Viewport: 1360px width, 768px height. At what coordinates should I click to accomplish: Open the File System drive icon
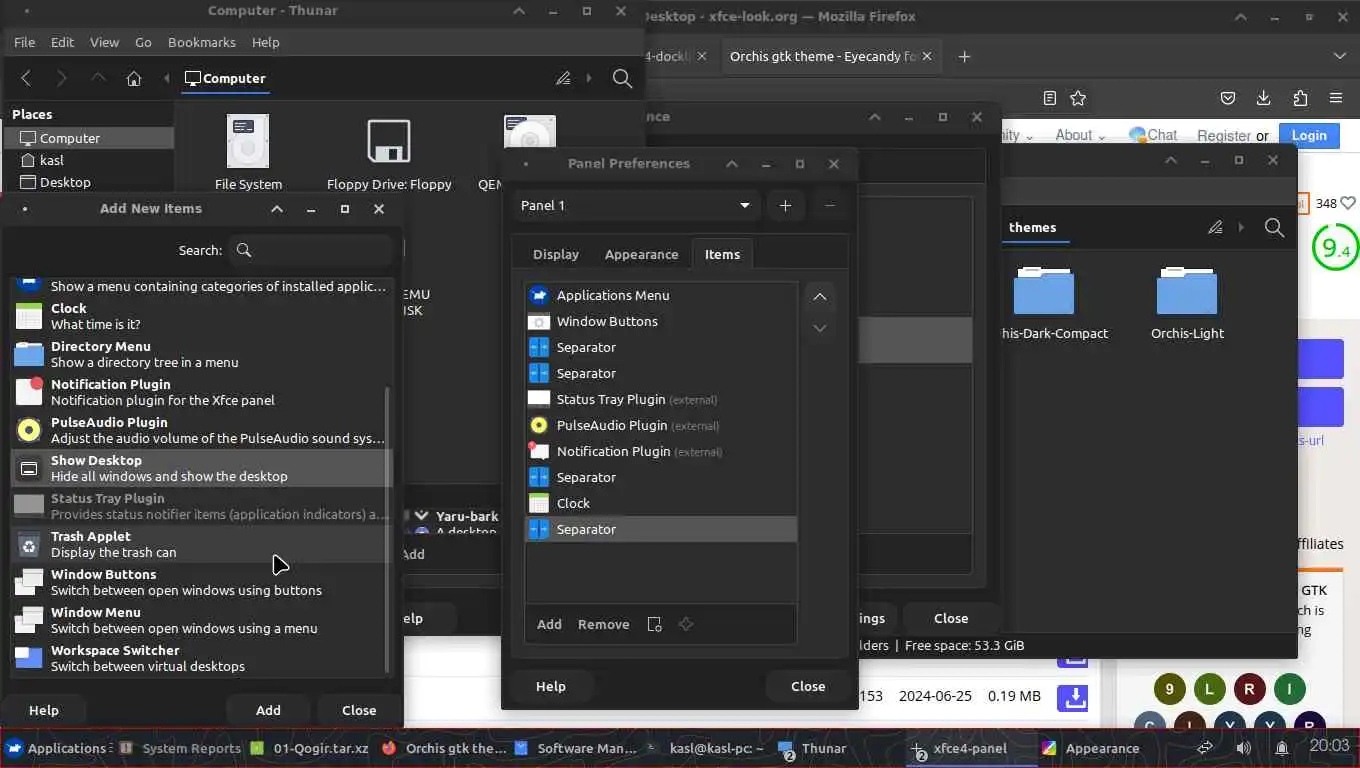[248, 141]
